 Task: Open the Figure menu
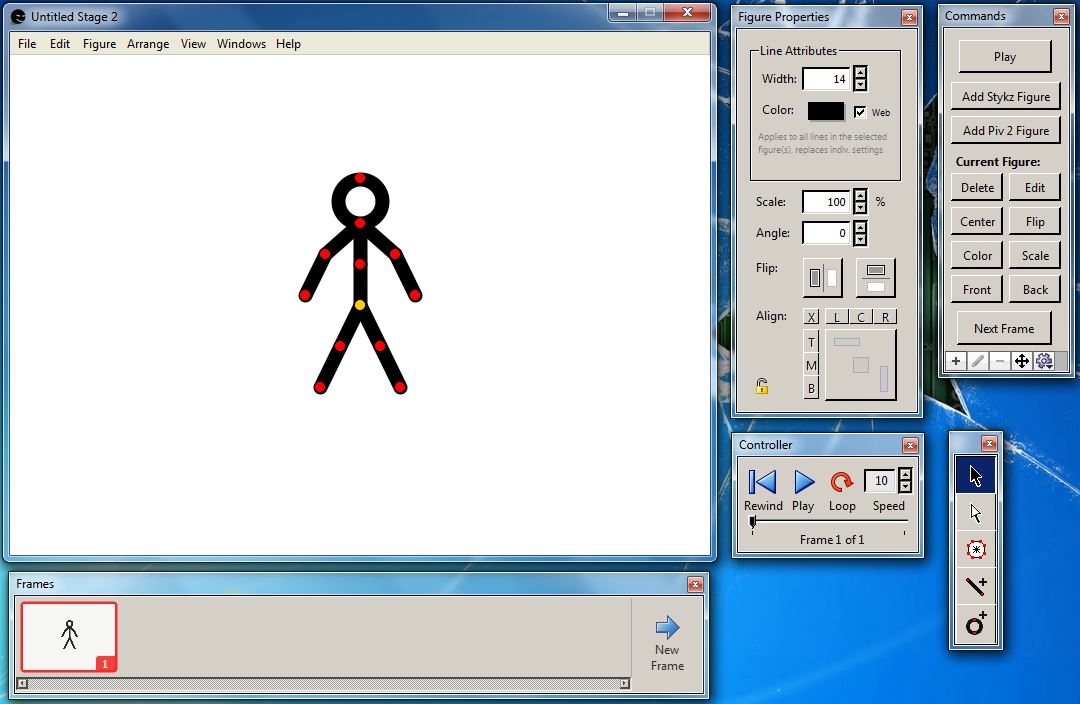coord(99,44)
